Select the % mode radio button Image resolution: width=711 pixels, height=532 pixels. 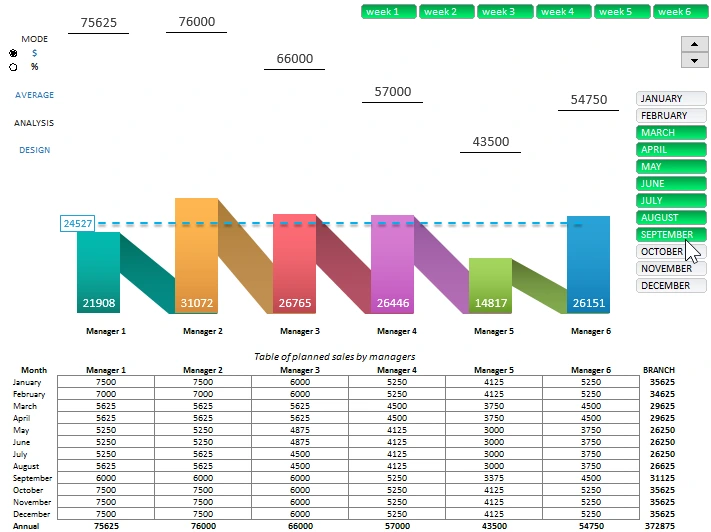[13, 67]
